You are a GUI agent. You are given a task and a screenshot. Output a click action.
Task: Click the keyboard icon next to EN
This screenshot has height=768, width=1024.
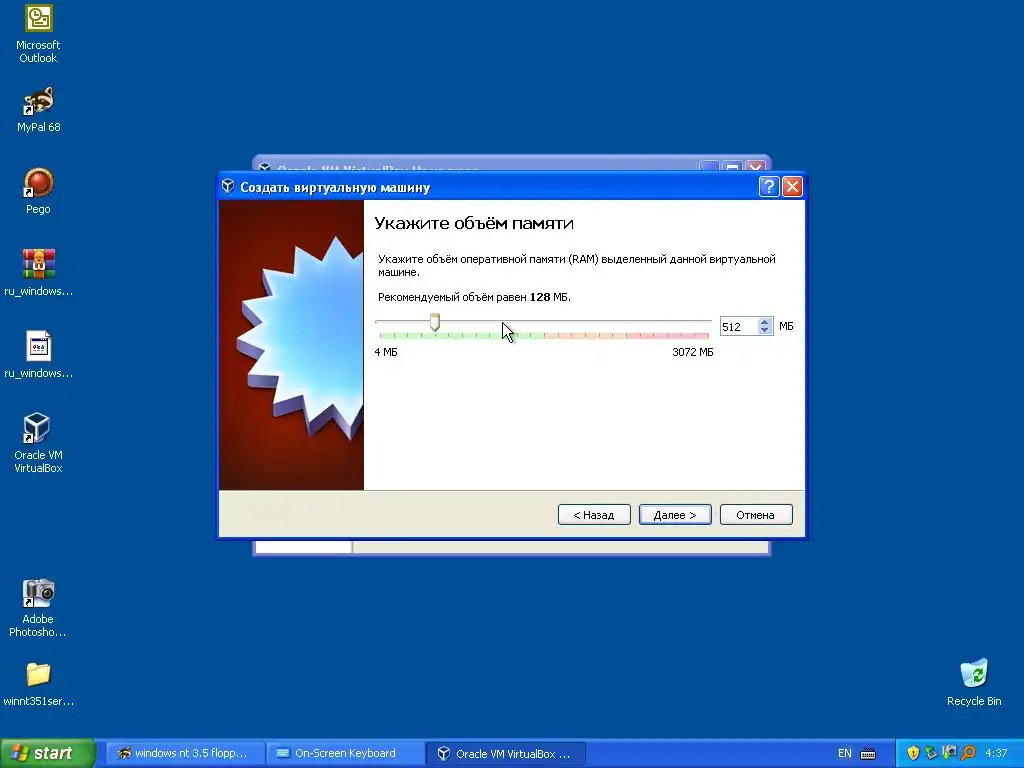tap(868, 754)
